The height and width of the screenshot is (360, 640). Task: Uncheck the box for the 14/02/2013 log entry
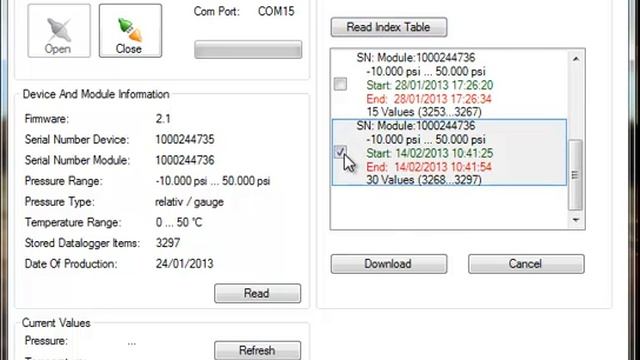tap(340, 152)
